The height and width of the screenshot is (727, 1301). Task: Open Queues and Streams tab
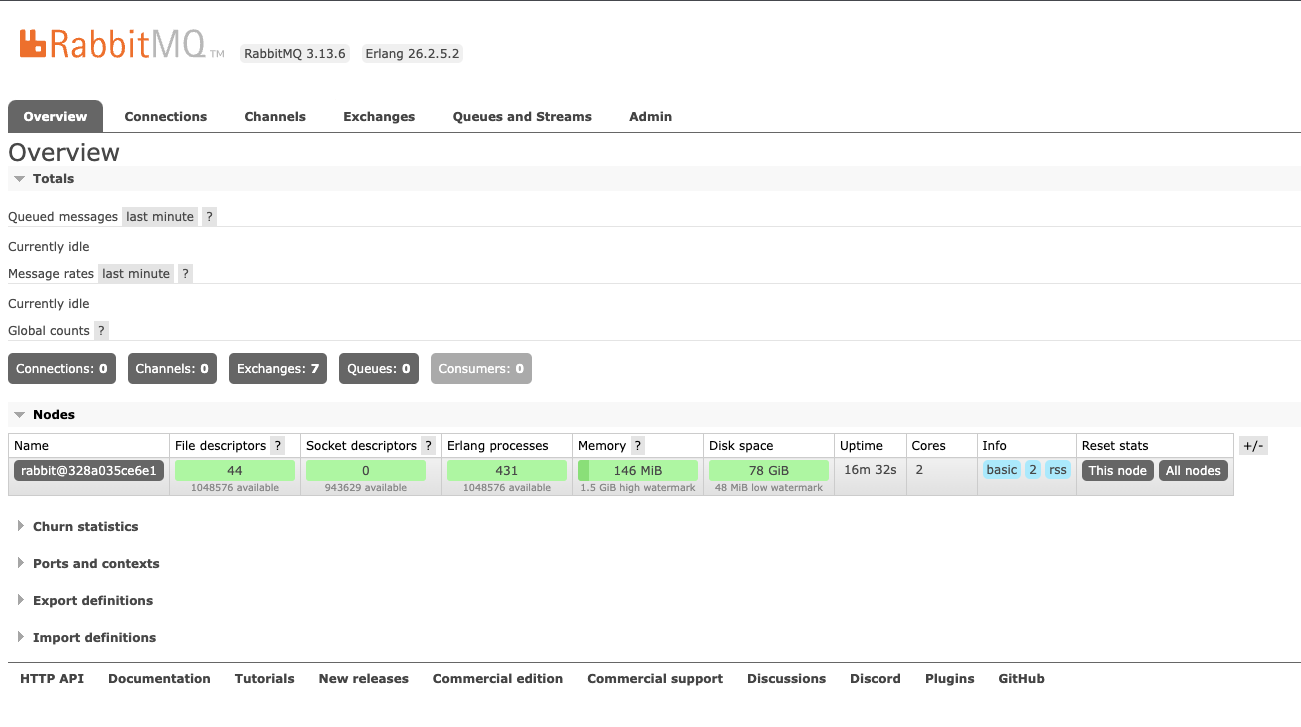522,116
